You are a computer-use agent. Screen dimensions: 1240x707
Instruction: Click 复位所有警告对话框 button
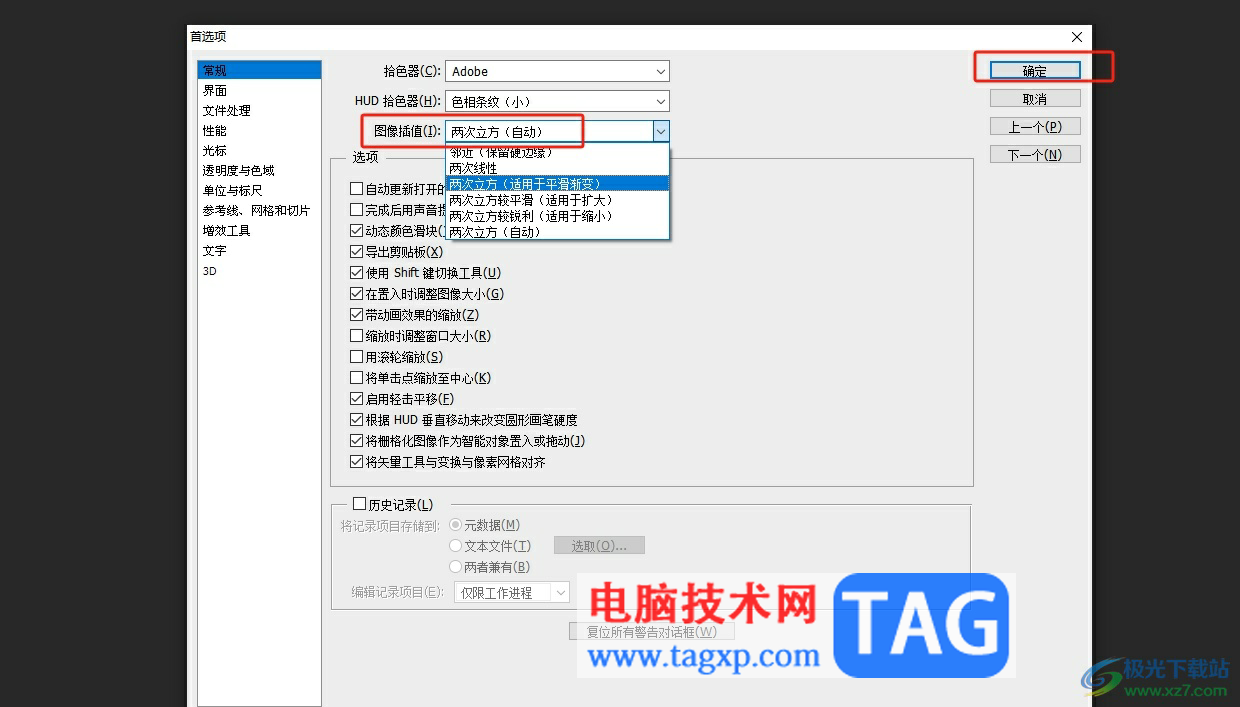pos(652,632)
